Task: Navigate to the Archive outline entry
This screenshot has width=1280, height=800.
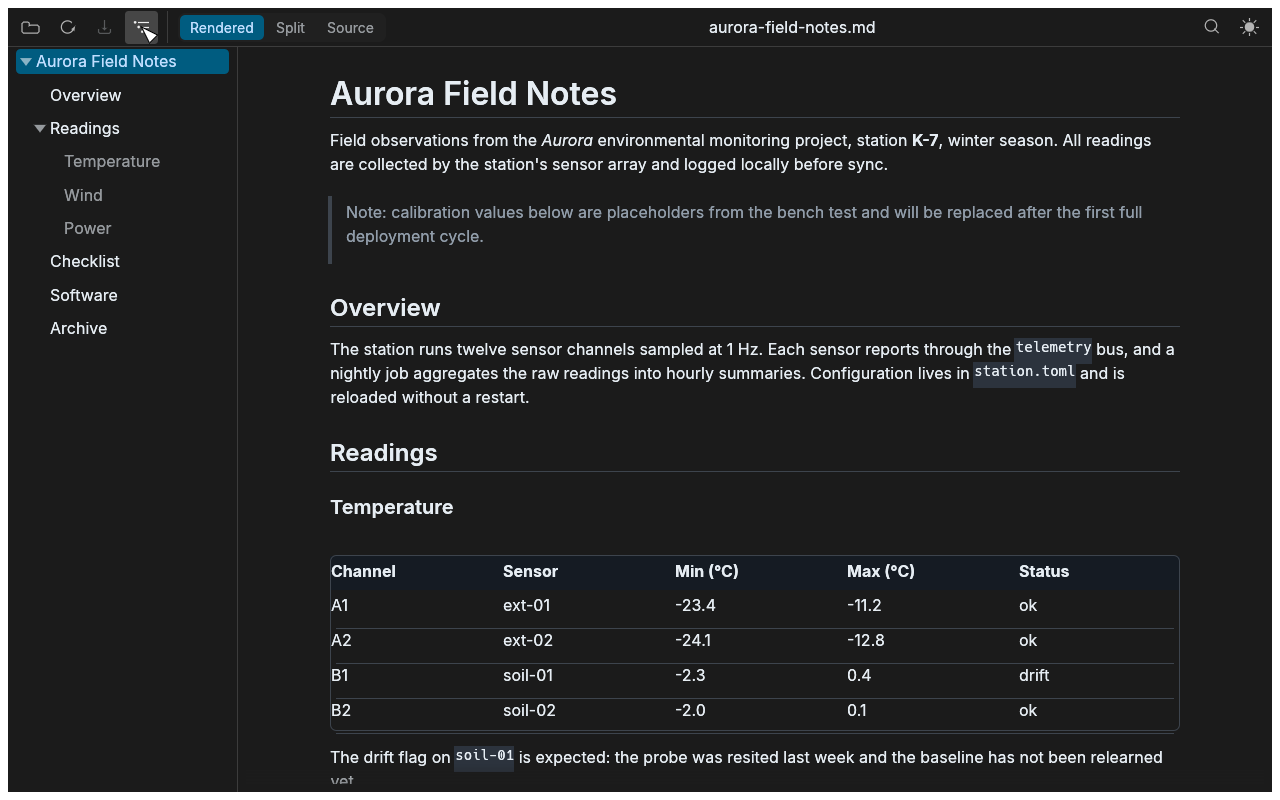Action: (79, 328)
